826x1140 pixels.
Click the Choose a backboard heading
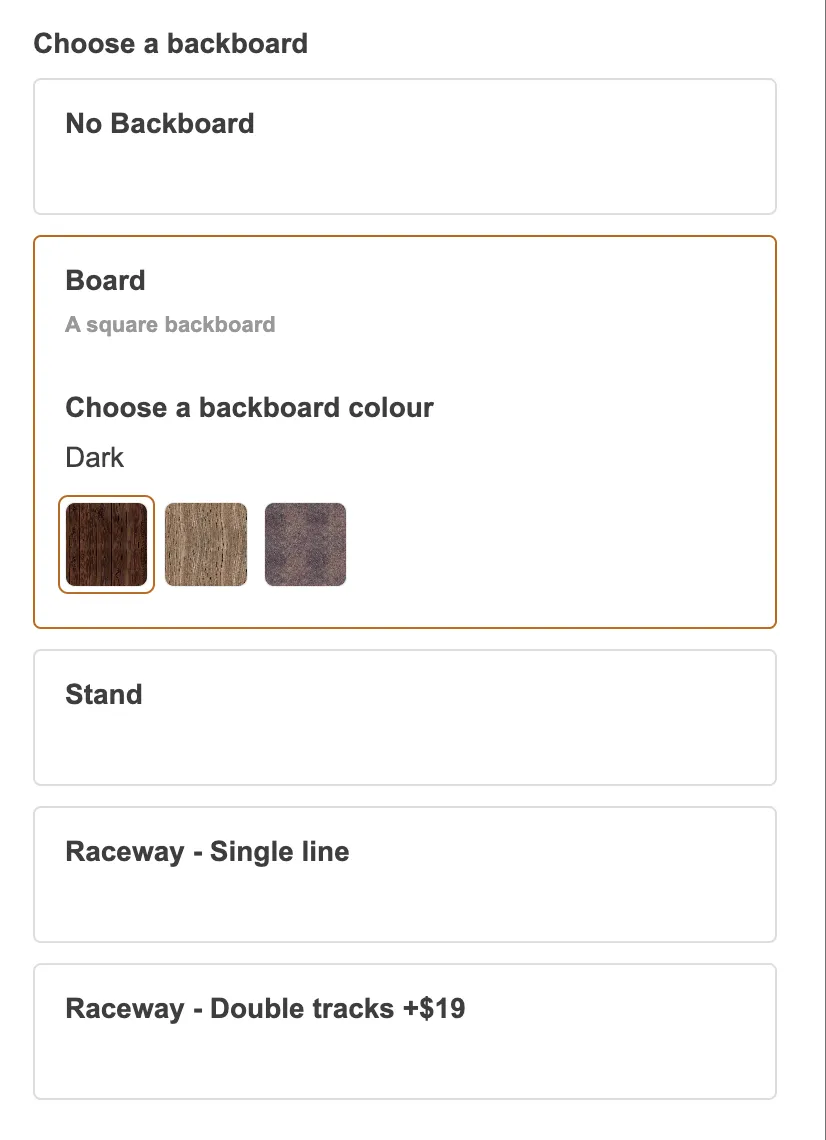pos(170,44)
